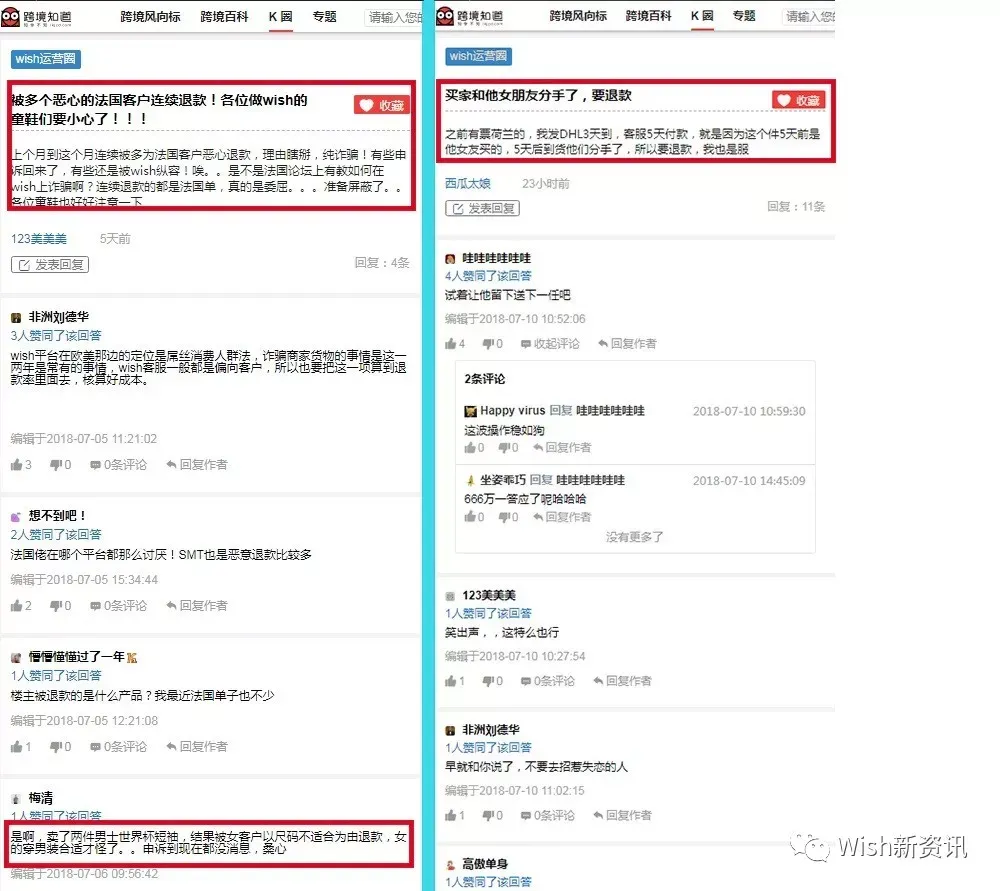Click 回复作者 on answer edited 2018-07-05 15:34:44

point(196,605)
